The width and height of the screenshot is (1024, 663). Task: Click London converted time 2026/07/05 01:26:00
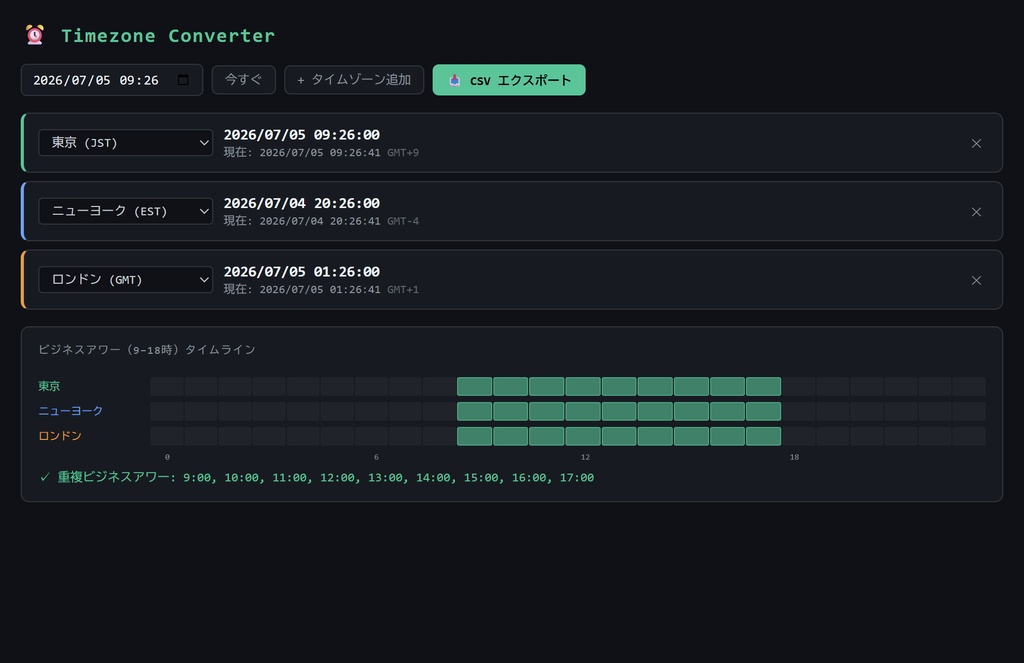[x=302, y=272]
